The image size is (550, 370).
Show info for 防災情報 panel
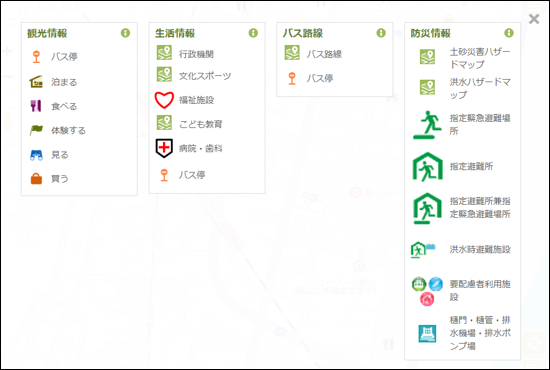pyautogui.click(x=509, y=33)
